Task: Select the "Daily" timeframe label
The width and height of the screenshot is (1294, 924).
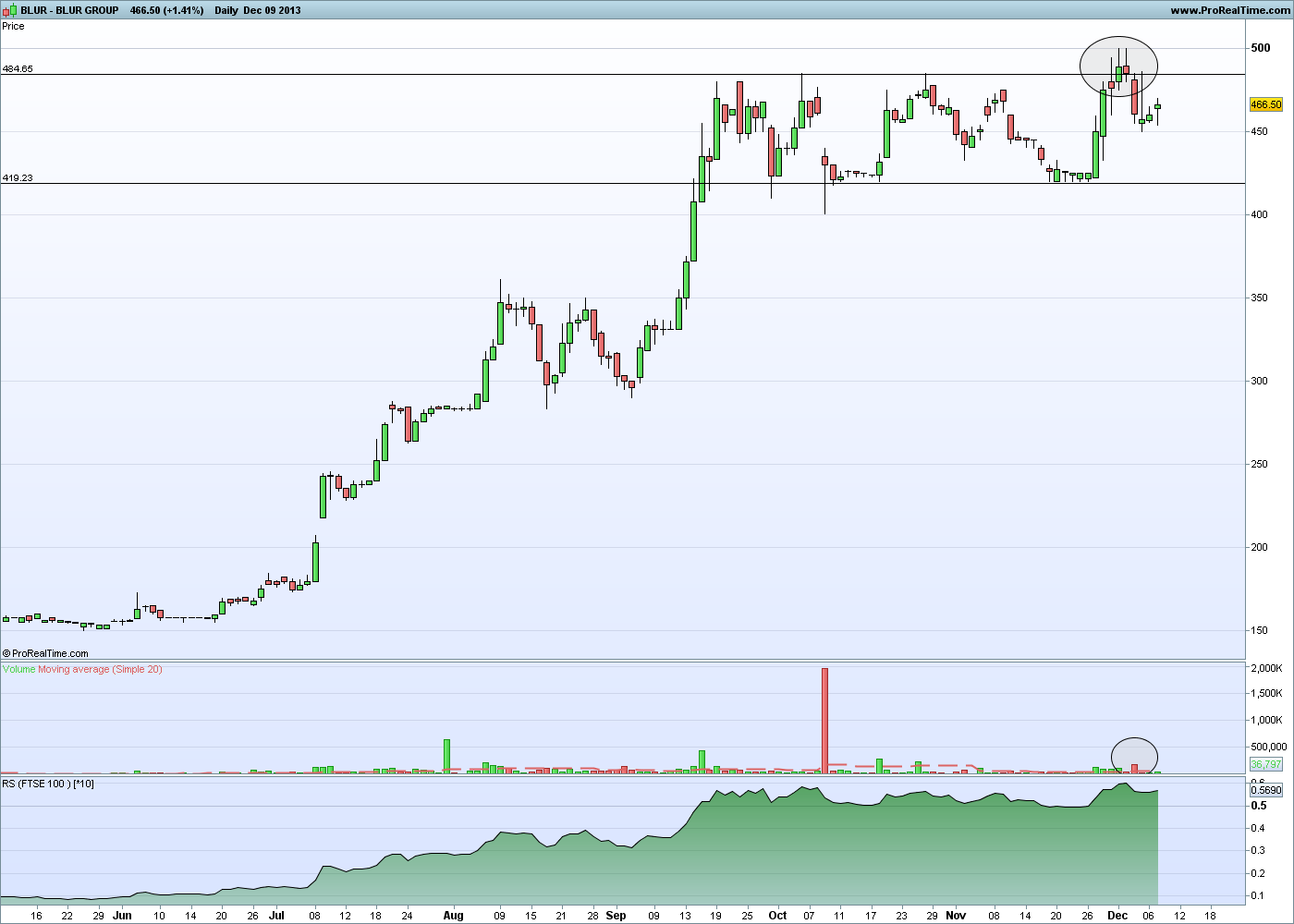Action: (x=226, y=10)
